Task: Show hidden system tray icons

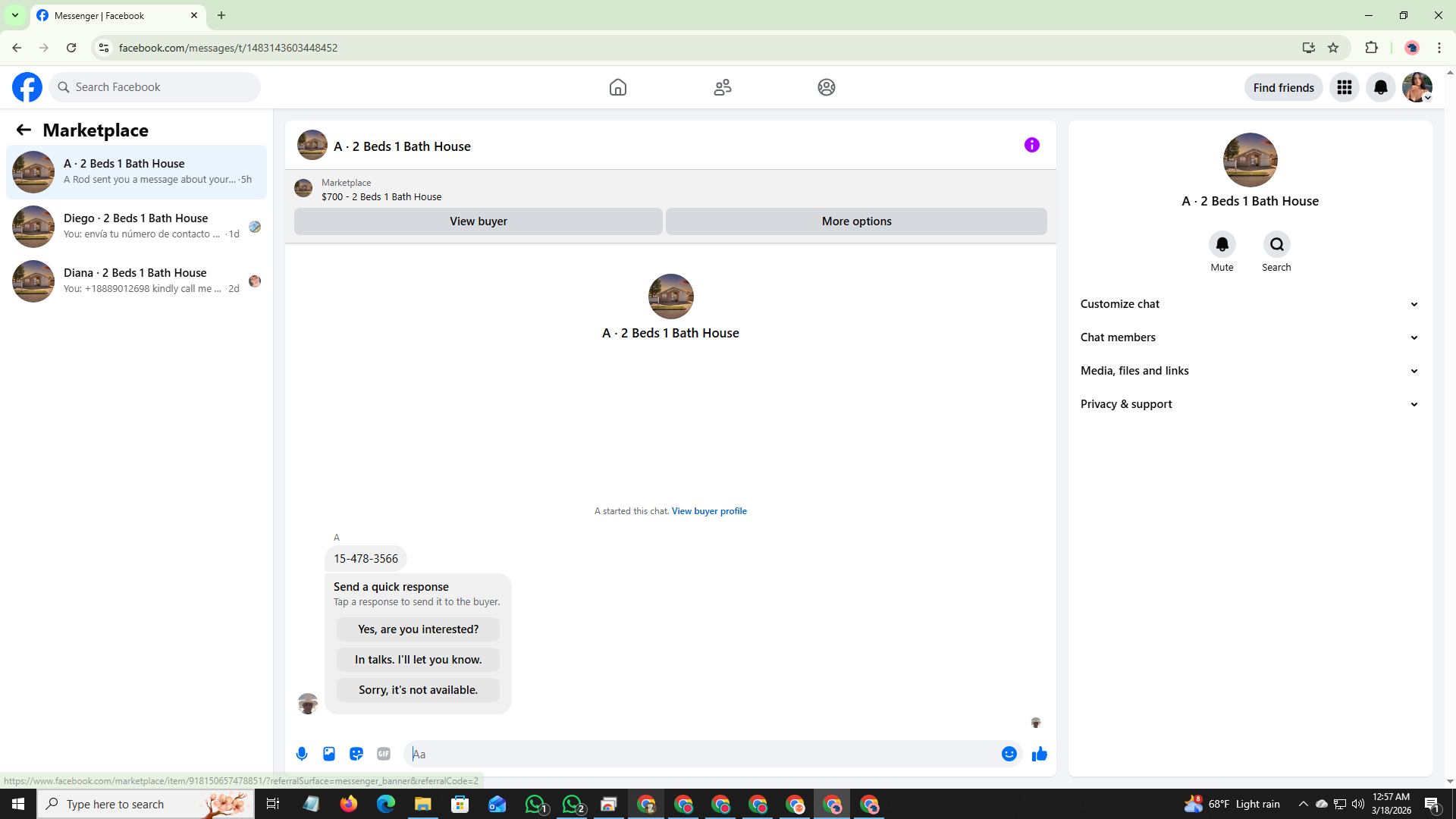Action: point(1304,804)
